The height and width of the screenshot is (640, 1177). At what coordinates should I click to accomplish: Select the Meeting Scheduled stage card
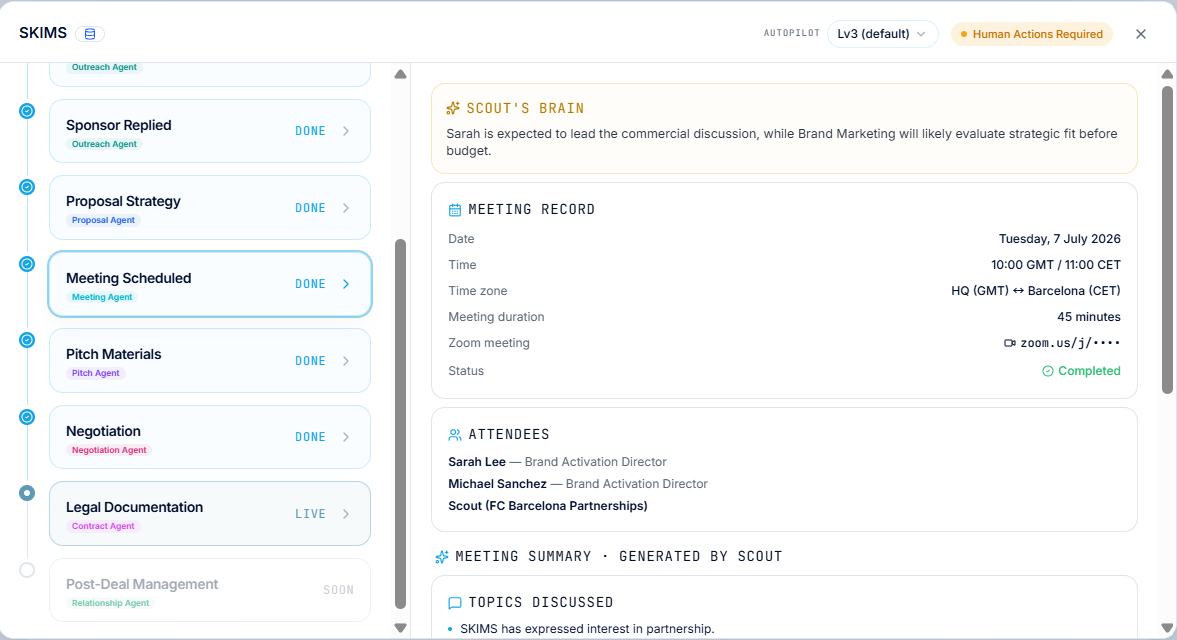[x=210, y=284]
